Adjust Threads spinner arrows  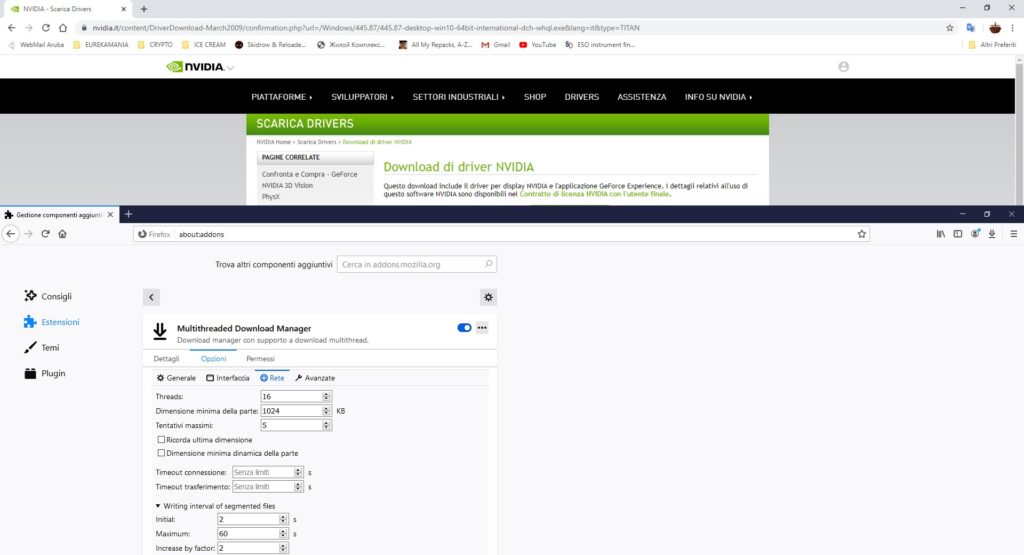tap(327, 396)
